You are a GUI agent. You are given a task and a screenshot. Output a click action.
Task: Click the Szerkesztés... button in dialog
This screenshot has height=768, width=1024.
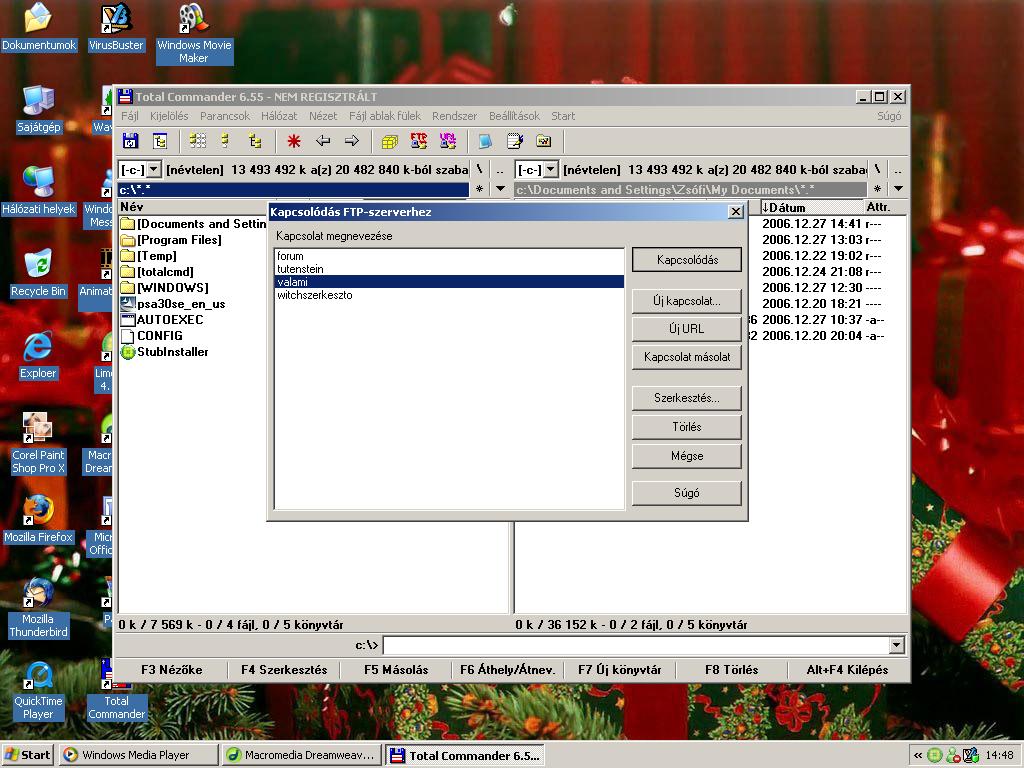point(686,398)
